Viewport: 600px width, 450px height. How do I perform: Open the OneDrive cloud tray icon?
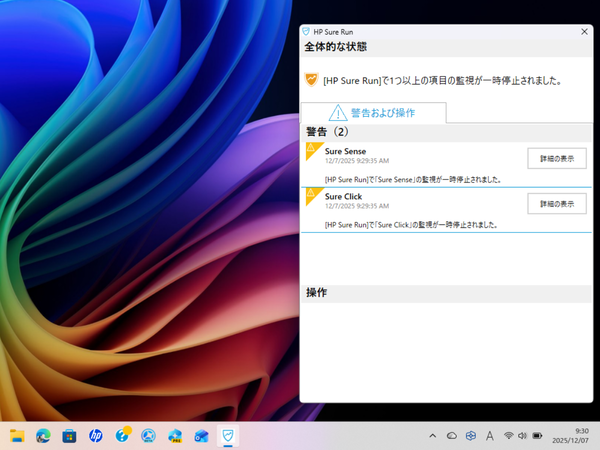tap(452, 435)
